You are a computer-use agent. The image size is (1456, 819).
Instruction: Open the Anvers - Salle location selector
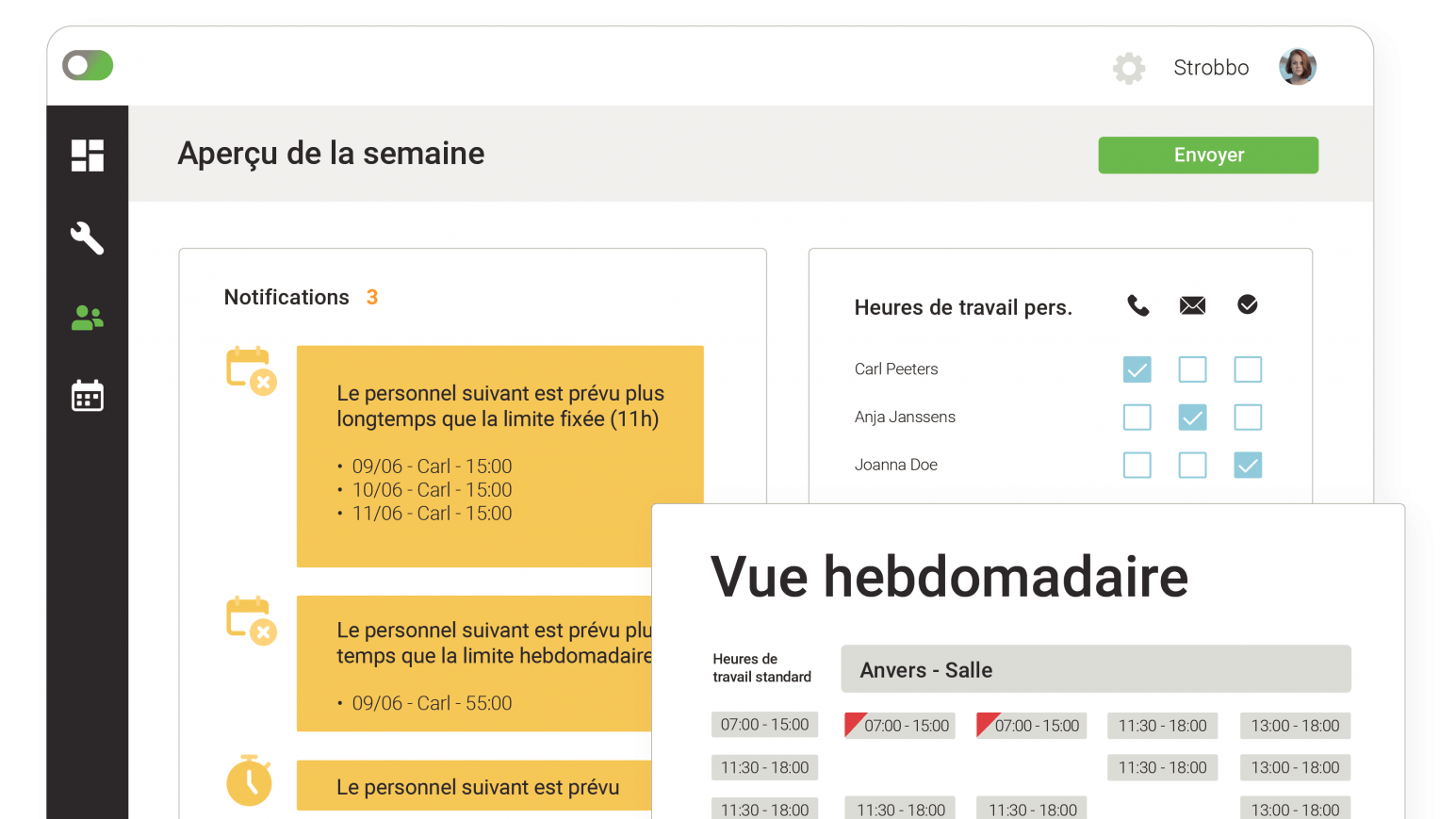[x=1095, y=669]
